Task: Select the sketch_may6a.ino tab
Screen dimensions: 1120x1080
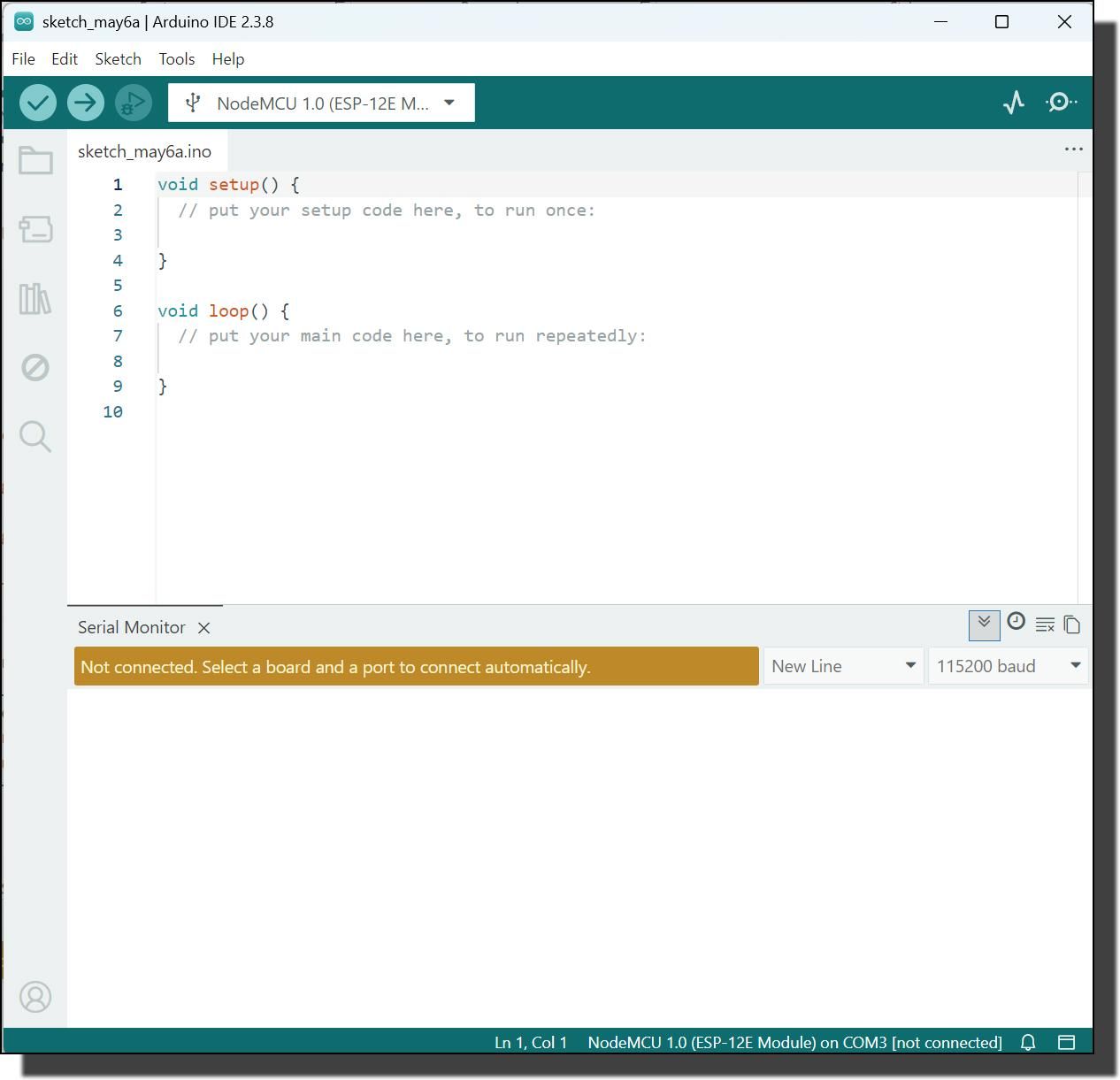Action: point(145,151)
